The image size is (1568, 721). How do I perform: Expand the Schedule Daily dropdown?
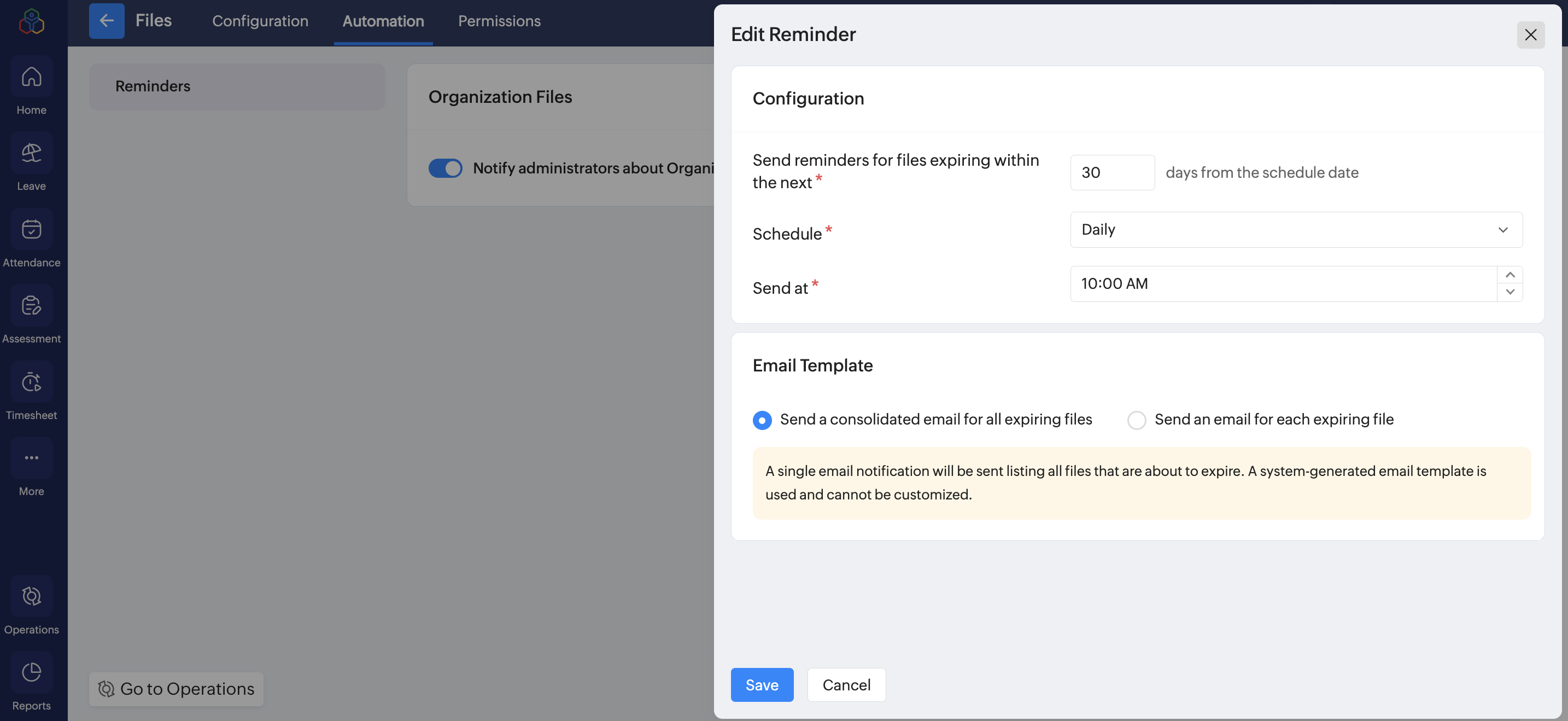pyautogui.click(x=1296, y=230)
